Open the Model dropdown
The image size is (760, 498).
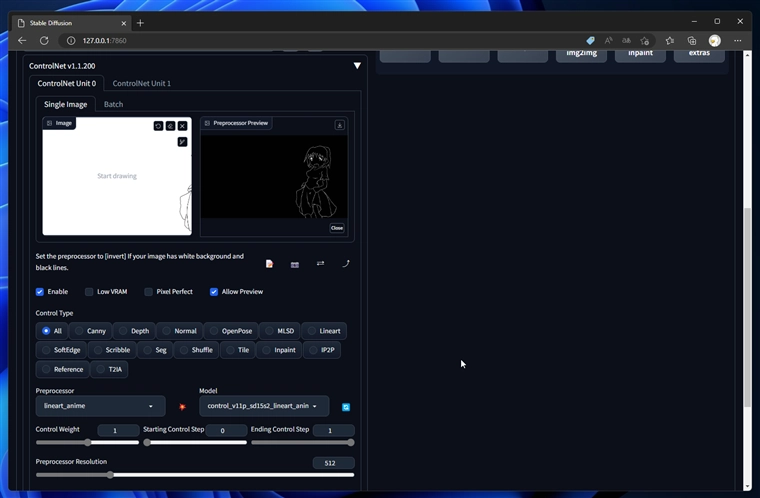tap(264, 406)
